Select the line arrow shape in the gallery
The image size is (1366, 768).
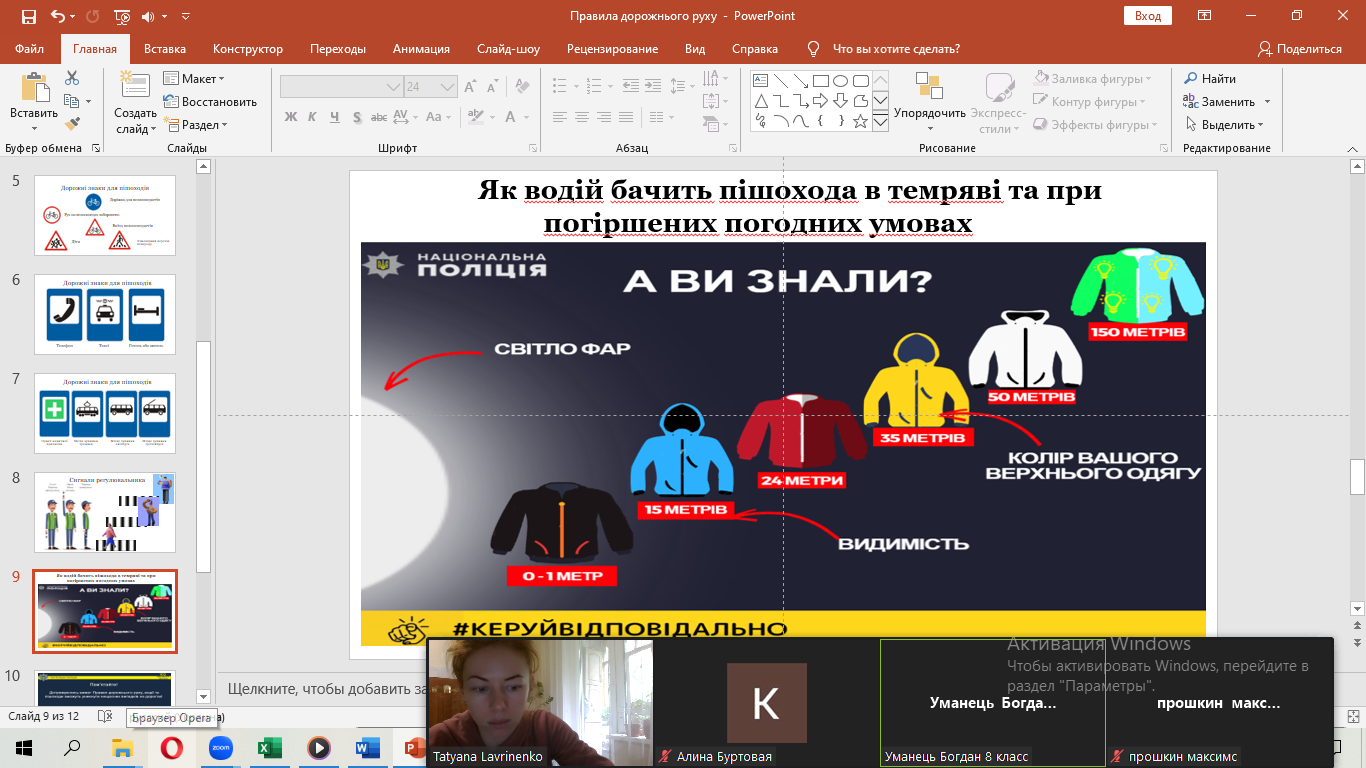[800, 81]
